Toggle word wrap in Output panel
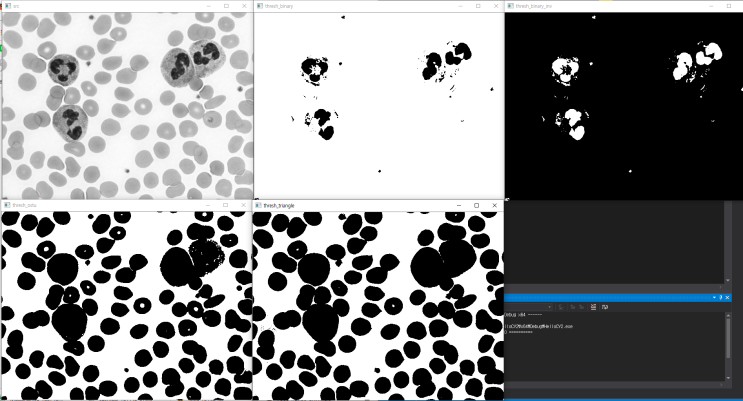Screen dimensions: 743x401 (x=605, y=307)
